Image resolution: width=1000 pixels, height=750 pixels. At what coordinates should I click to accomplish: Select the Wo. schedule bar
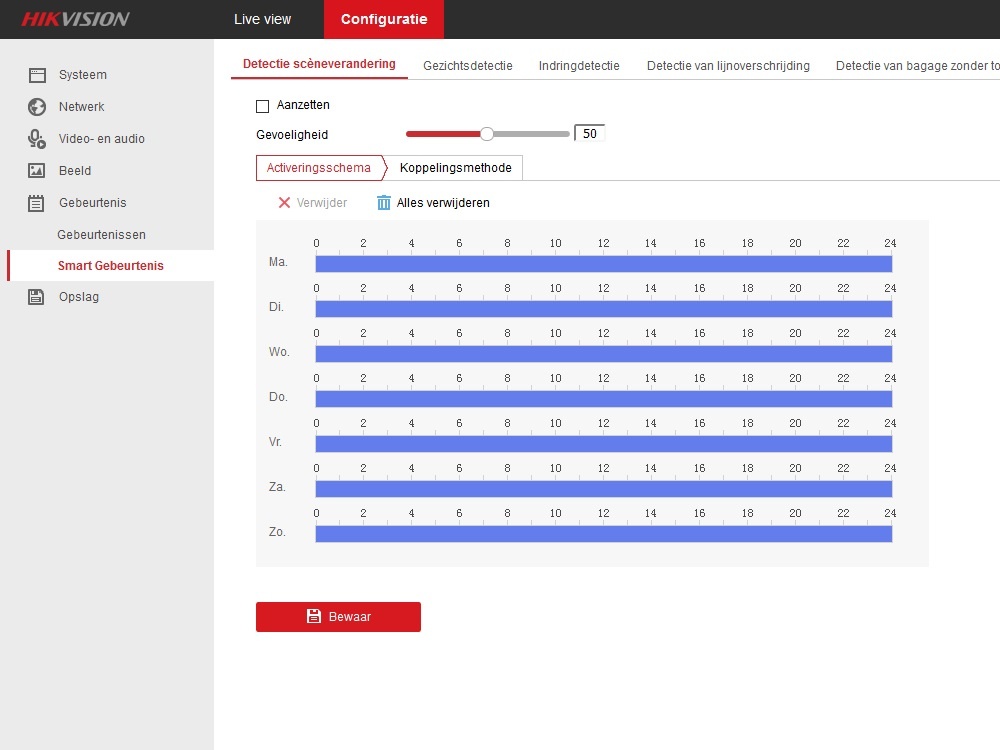tap(603, 353)
